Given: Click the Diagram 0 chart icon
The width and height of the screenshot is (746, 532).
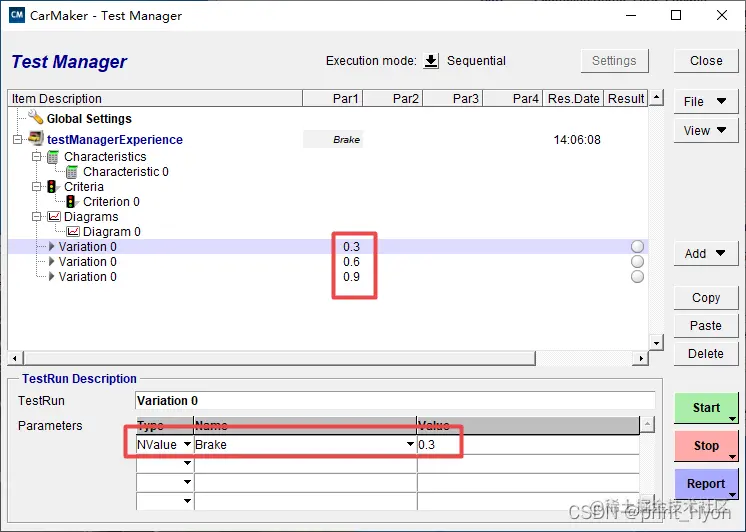Looking at the screenshot, I should [73, 232].
